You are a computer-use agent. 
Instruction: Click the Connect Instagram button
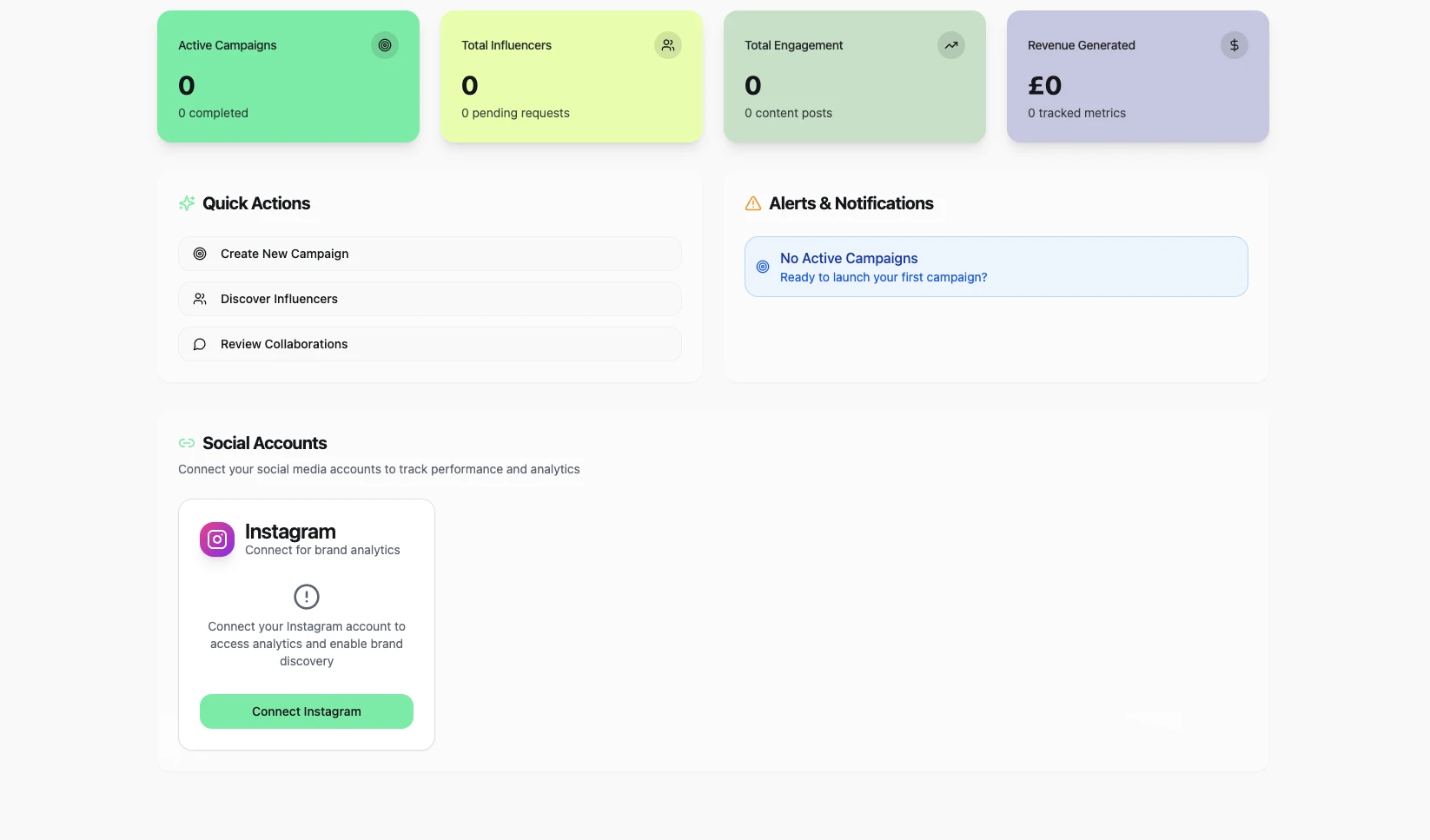[x=307, y=711]
